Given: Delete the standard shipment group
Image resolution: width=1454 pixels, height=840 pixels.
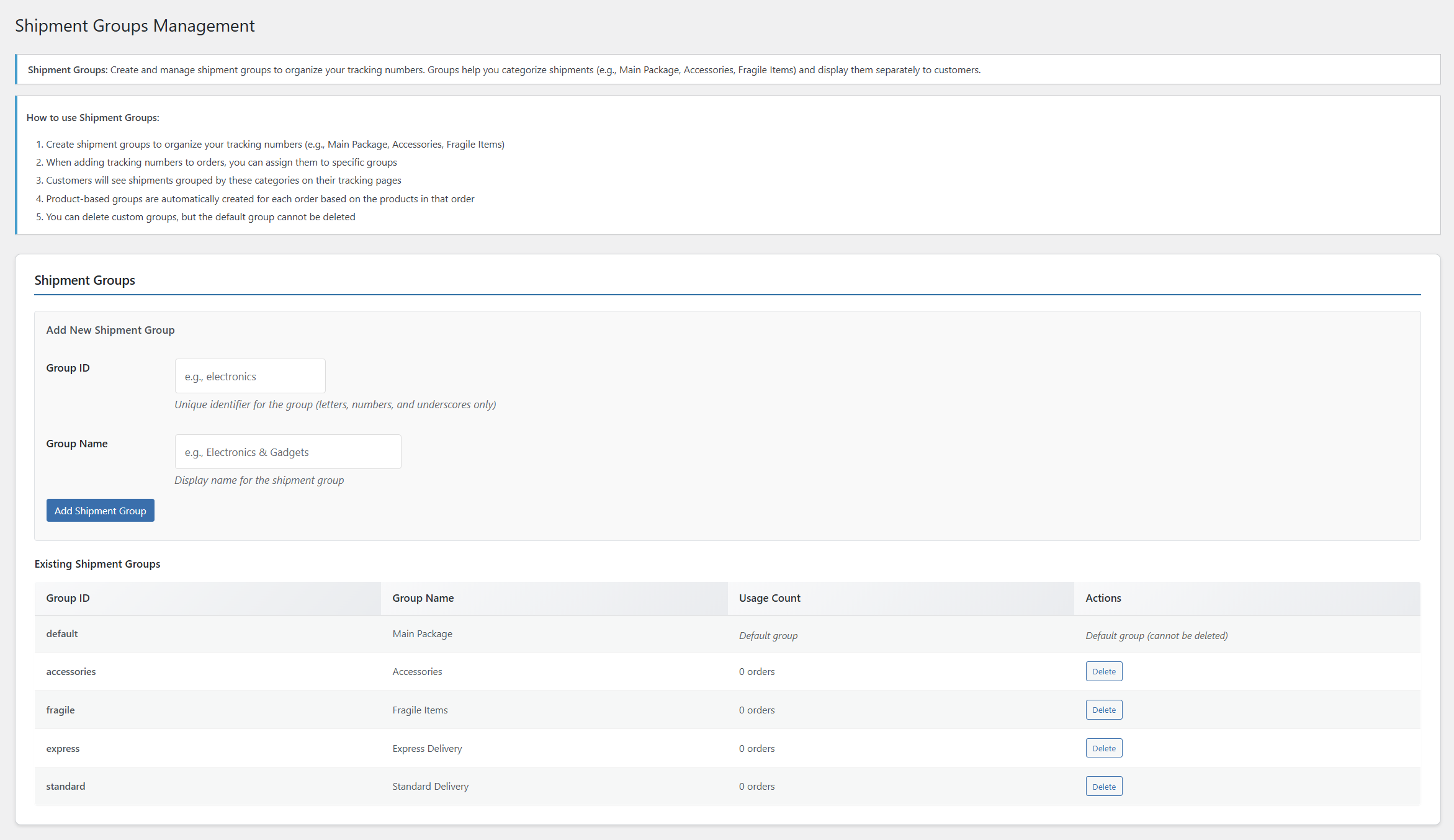Looking at the screenshot, I should (1103, 787).
